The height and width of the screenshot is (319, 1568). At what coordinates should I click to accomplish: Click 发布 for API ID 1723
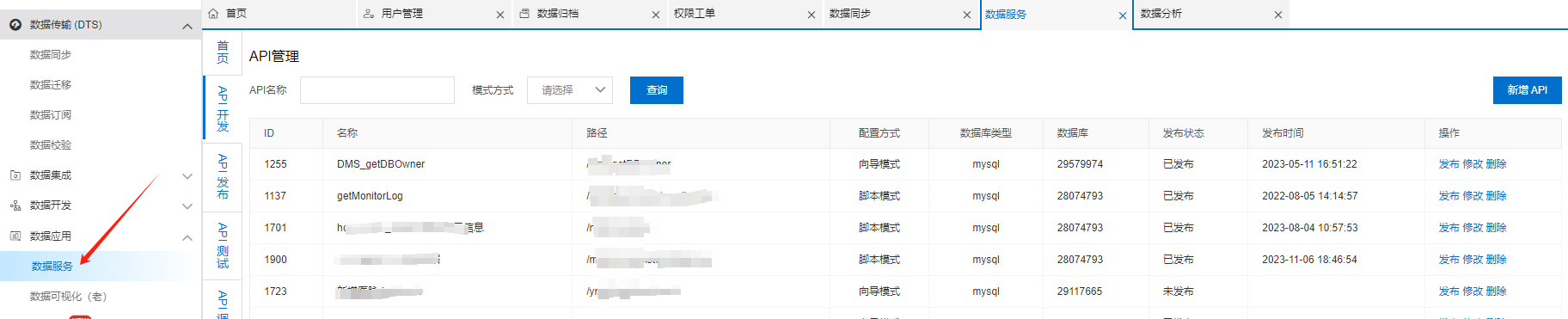[x=1449, y=291]
